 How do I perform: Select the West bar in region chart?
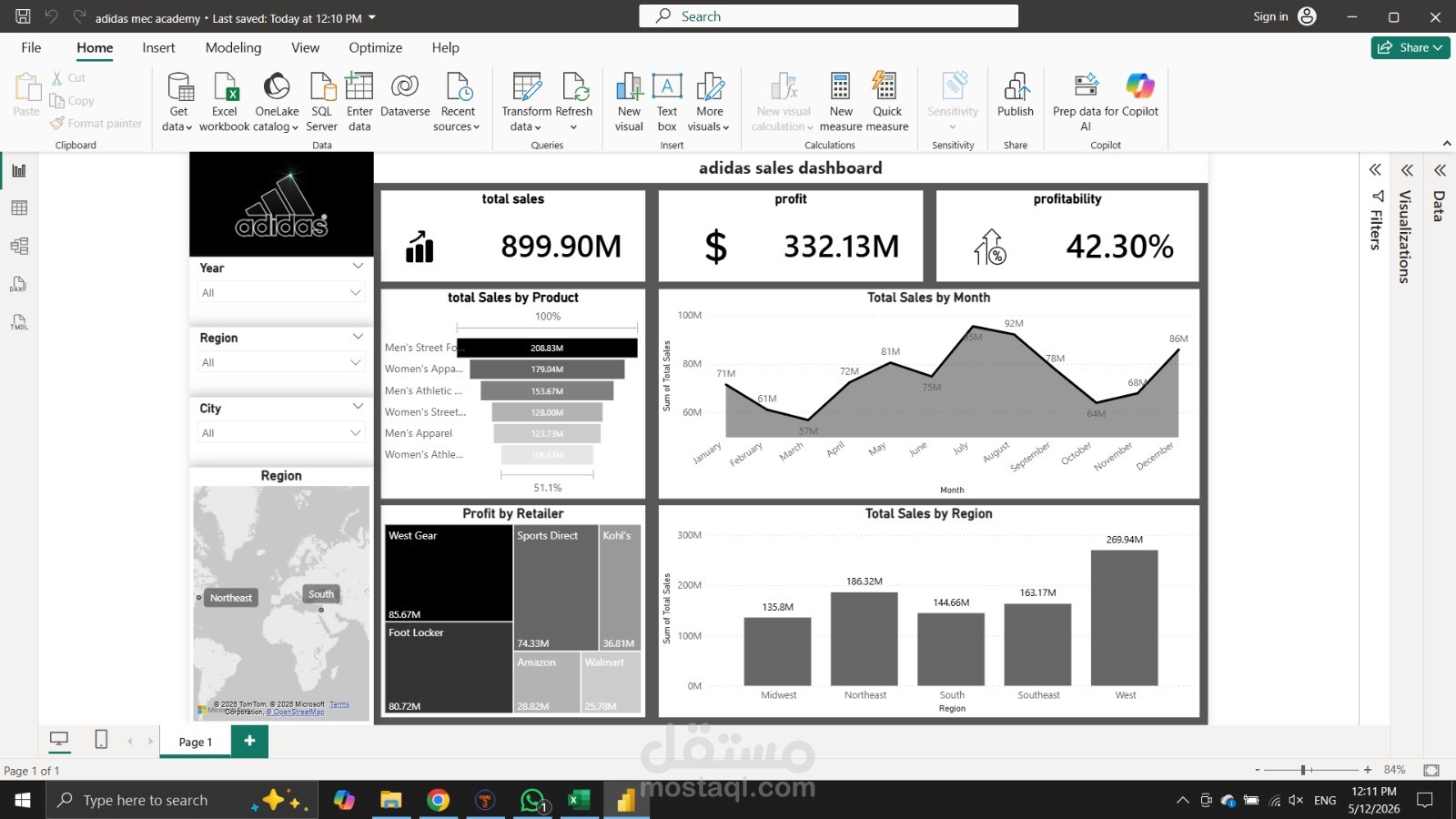[1125, 617]
